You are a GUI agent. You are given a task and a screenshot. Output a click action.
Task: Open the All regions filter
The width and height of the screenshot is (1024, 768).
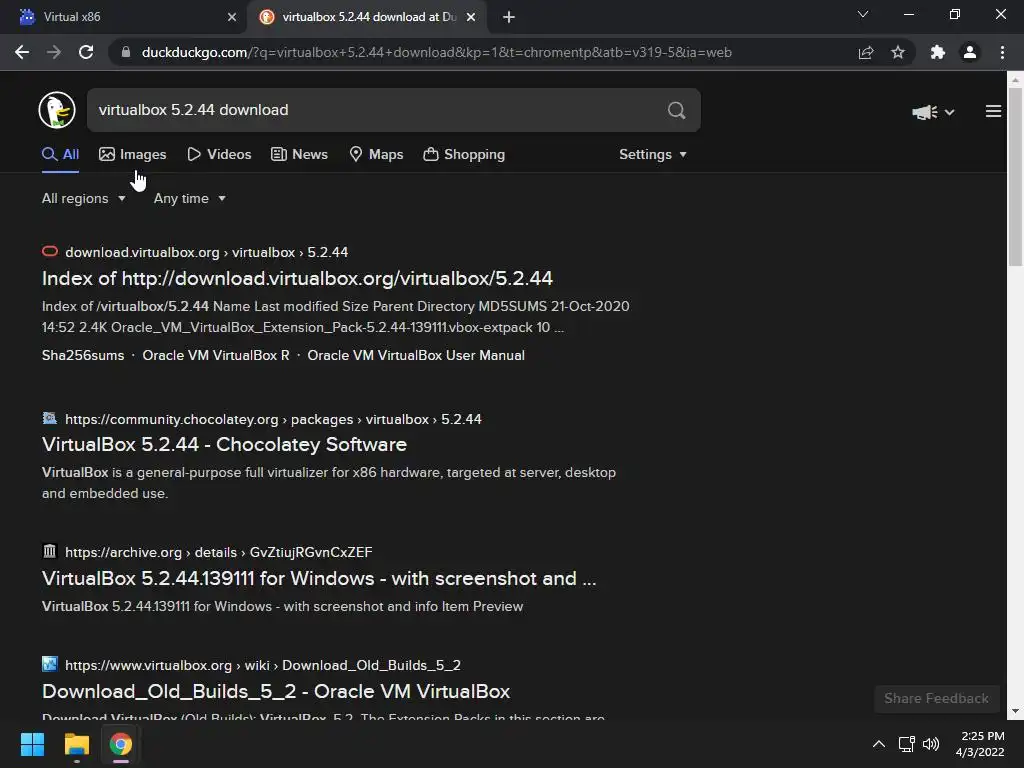[84, 199]
